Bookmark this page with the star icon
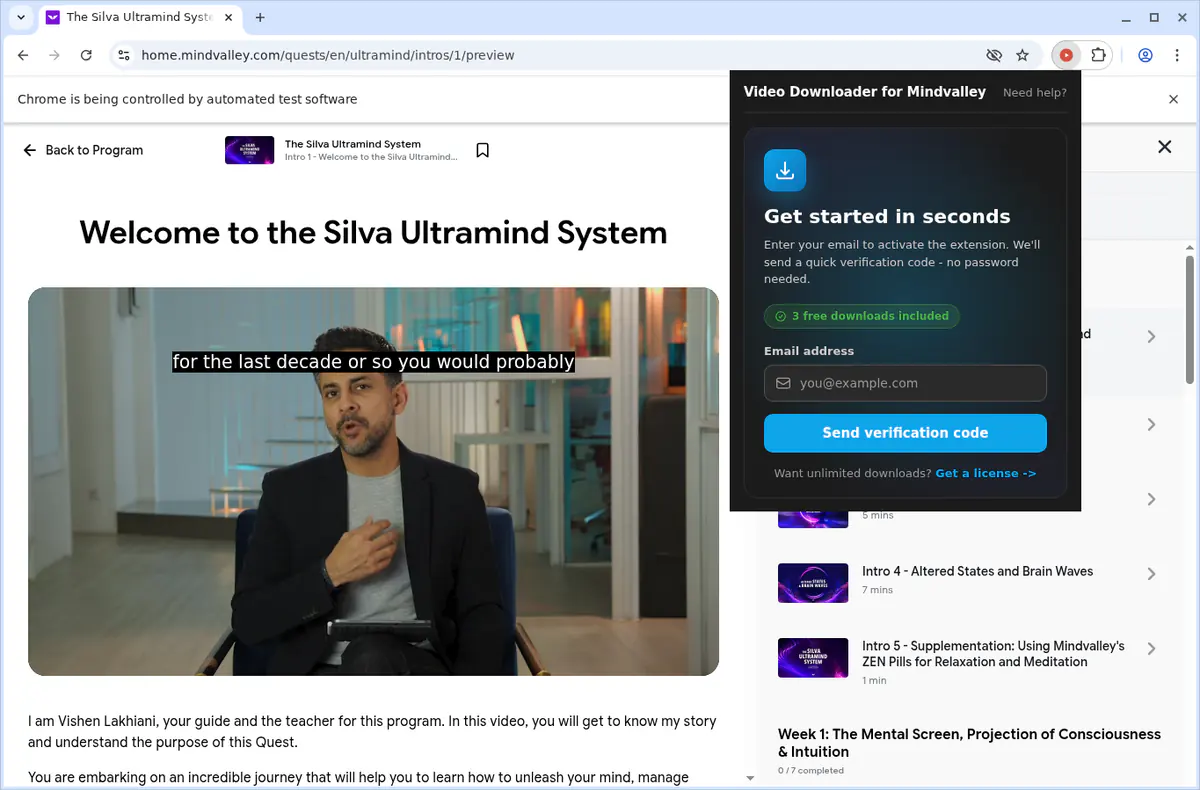This screenshot has height=790, width=1200. pos(1022,55)
